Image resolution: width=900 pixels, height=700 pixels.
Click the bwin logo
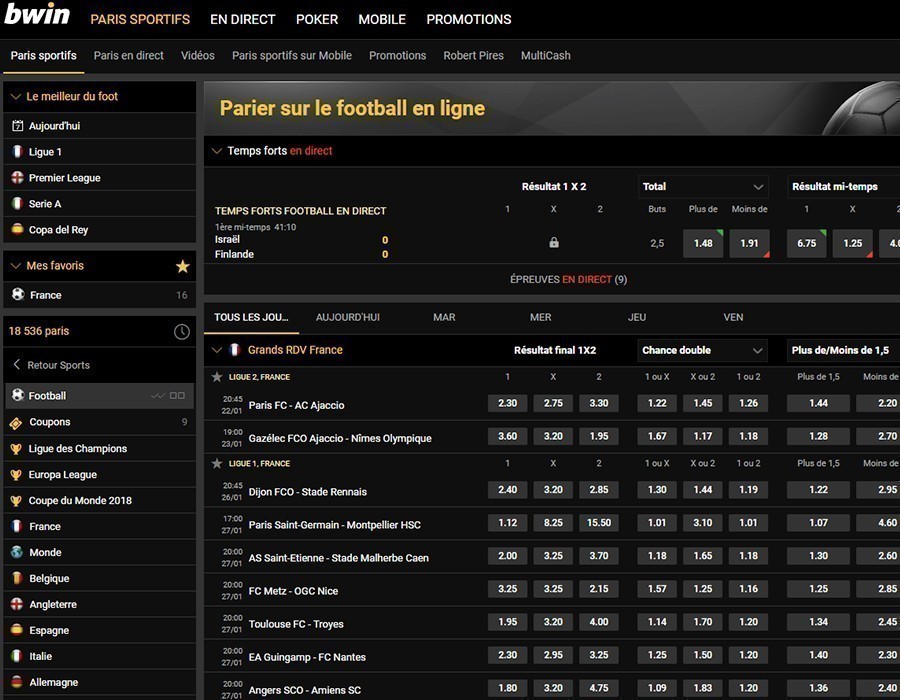click(x=37, y=13)
